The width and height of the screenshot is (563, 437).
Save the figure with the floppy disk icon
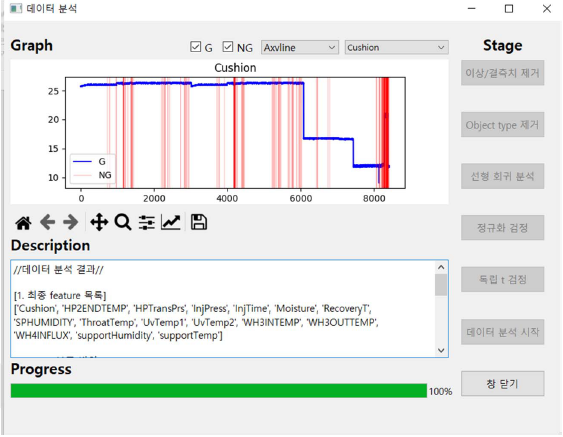click(x=199, y=222)
